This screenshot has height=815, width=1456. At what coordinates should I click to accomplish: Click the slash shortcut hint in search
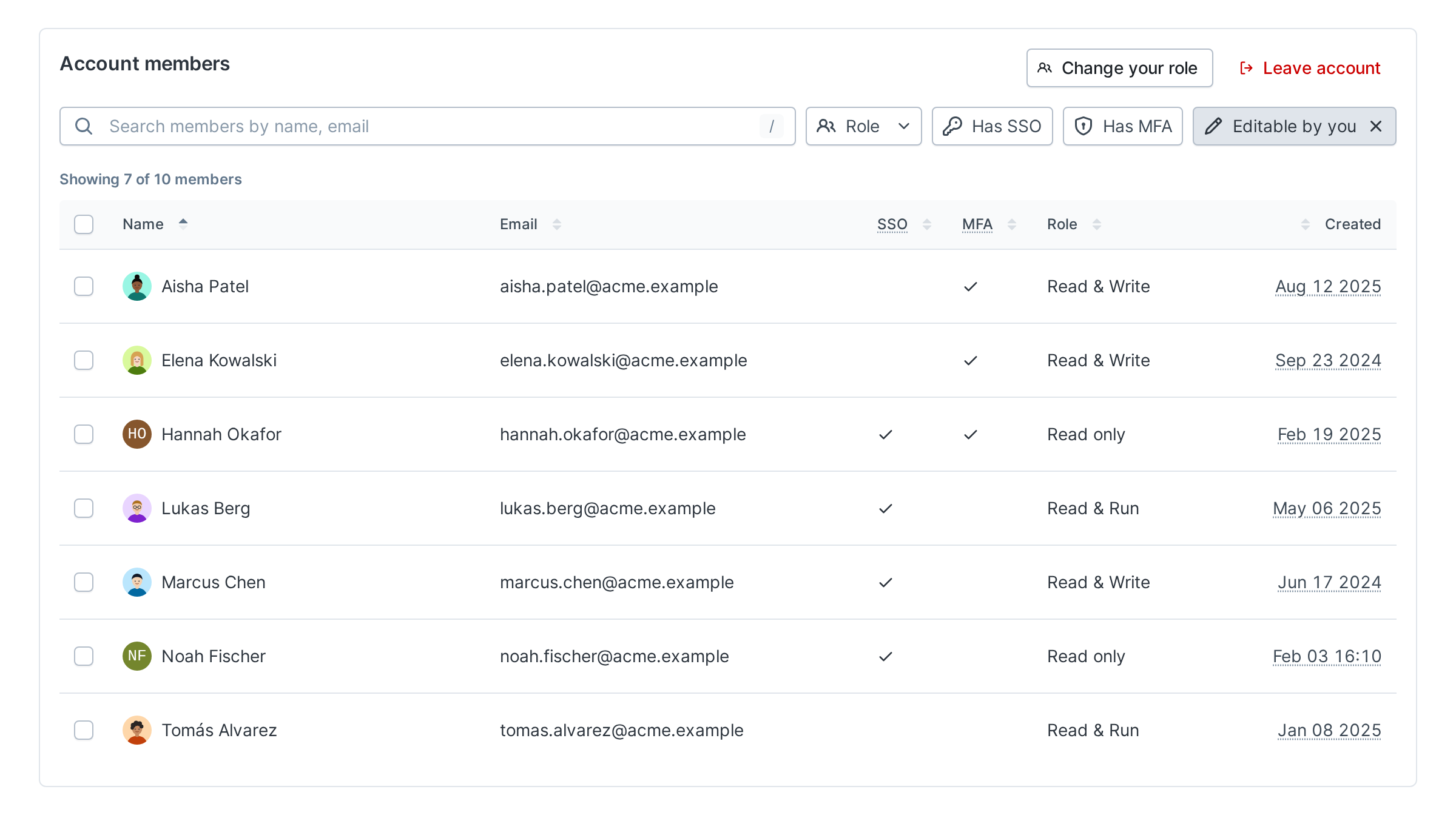pos(772,126)
